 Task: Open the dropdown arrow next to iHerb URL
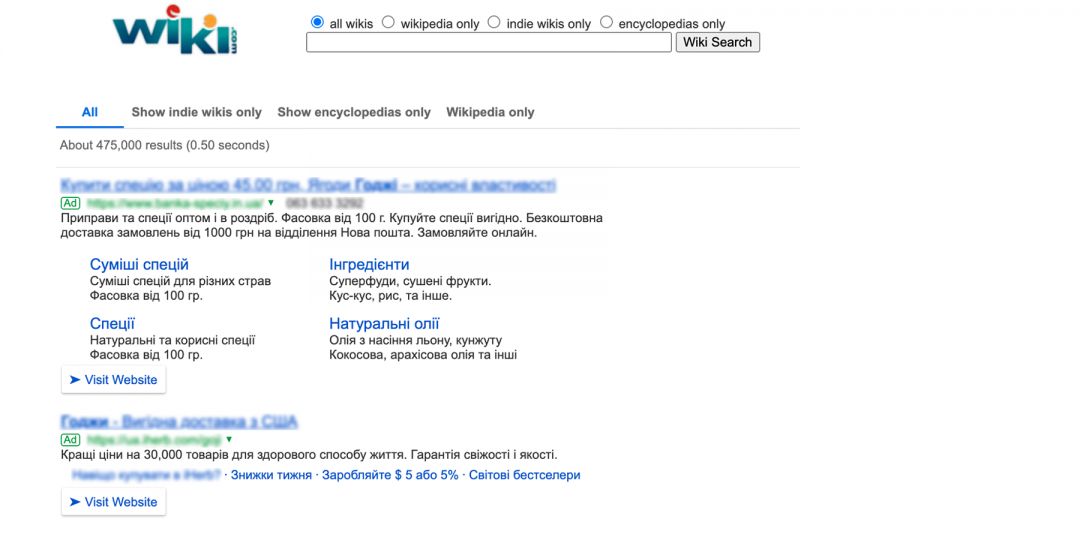(229, 439)
